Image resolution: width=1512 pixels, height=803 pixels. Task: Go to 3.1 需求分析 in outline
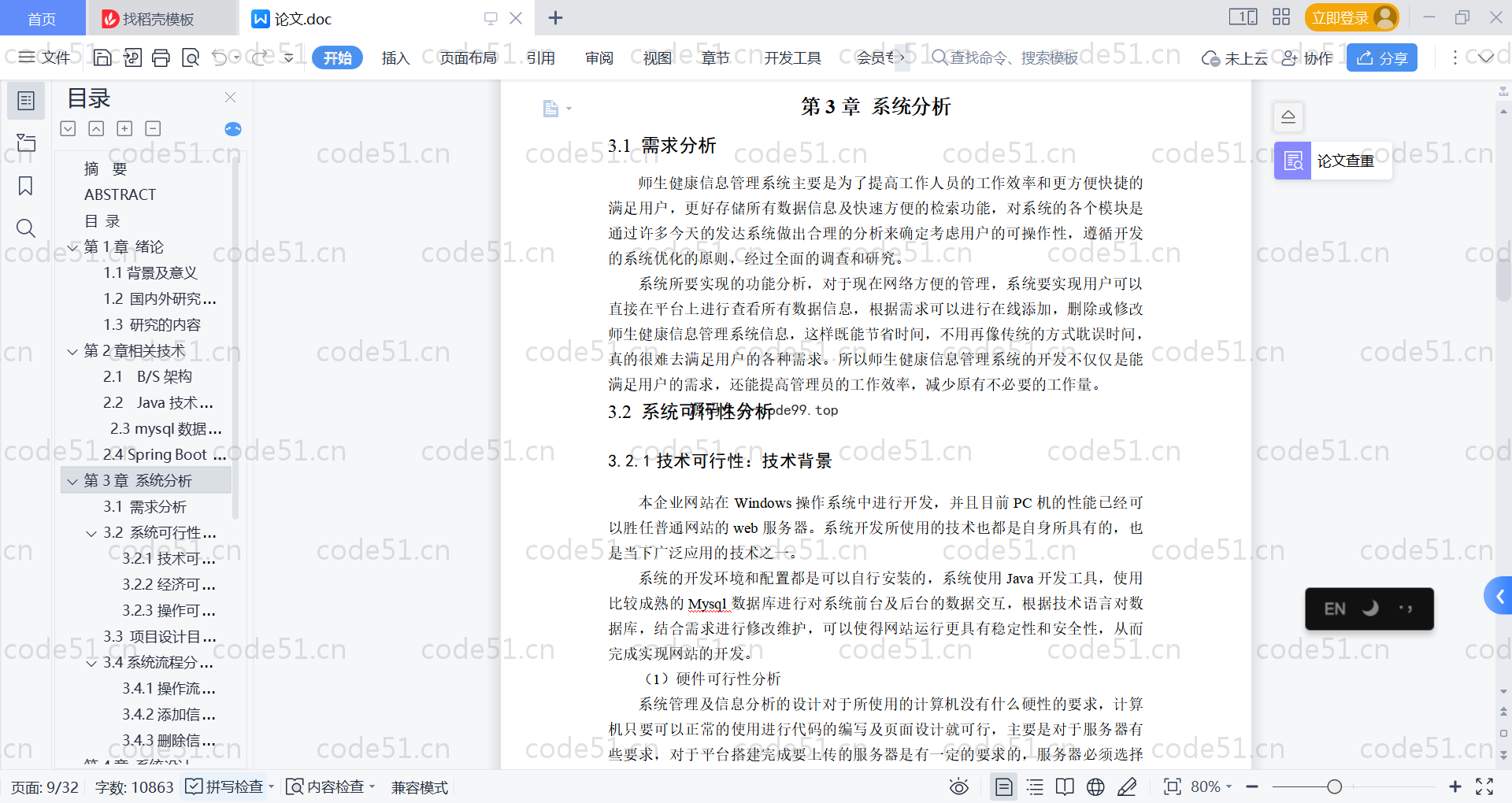145,507
